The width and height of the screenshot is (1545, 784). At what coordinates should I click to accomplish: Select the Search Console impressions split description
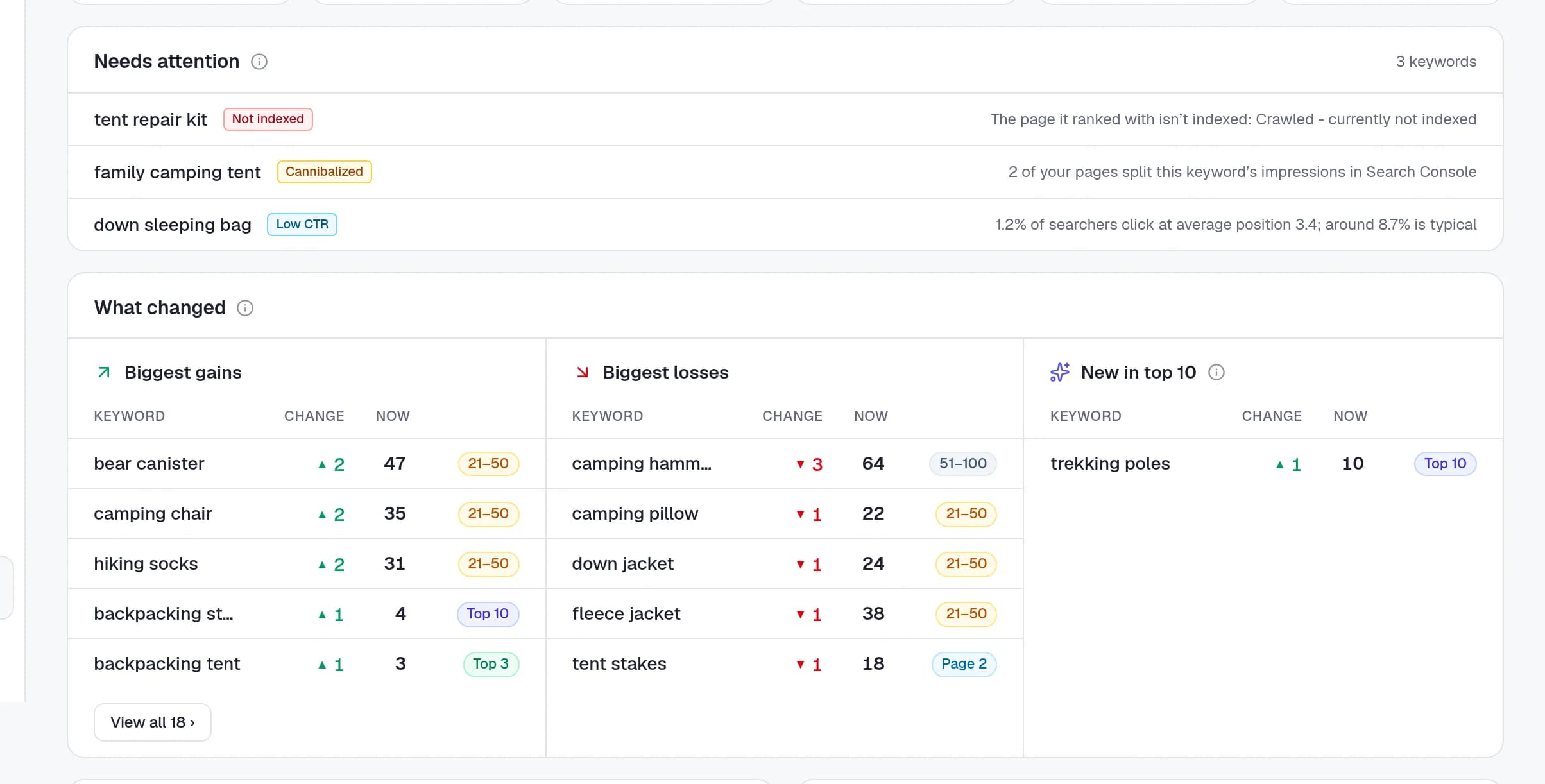[1242, 172]
